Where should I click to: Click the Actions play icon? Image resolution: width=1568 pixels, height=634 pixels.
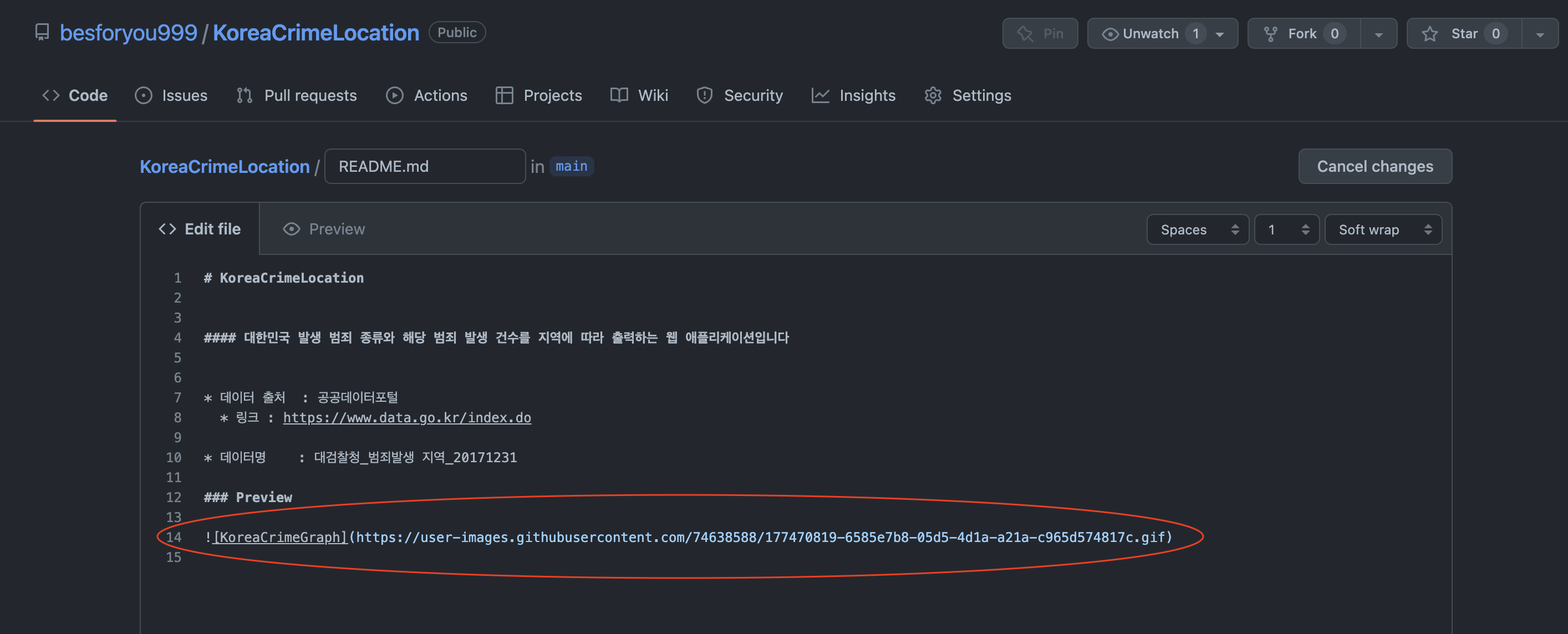pos(394,95)
